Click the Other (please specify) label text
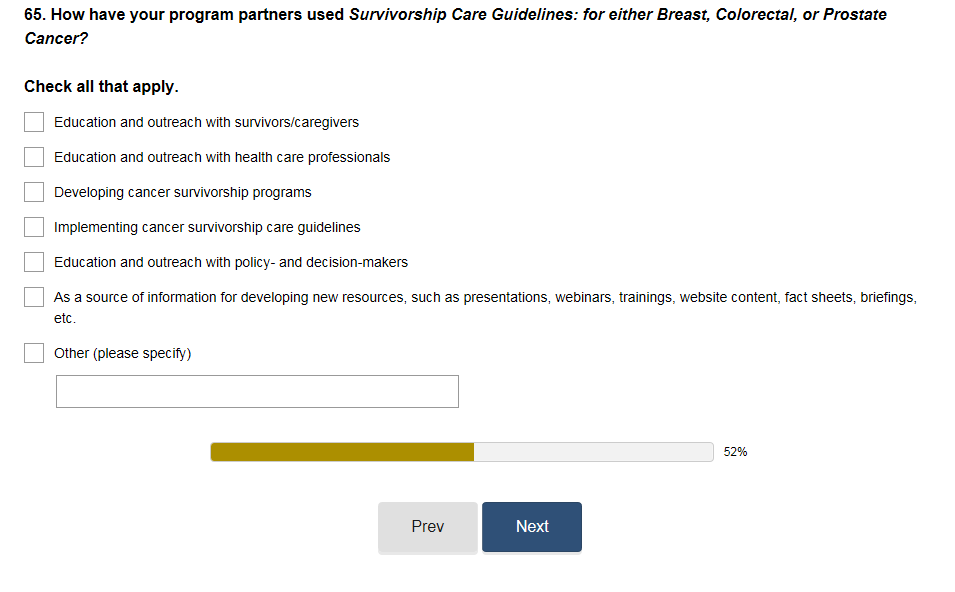Screen dimensions: 955x592 [x=122, y=353]
